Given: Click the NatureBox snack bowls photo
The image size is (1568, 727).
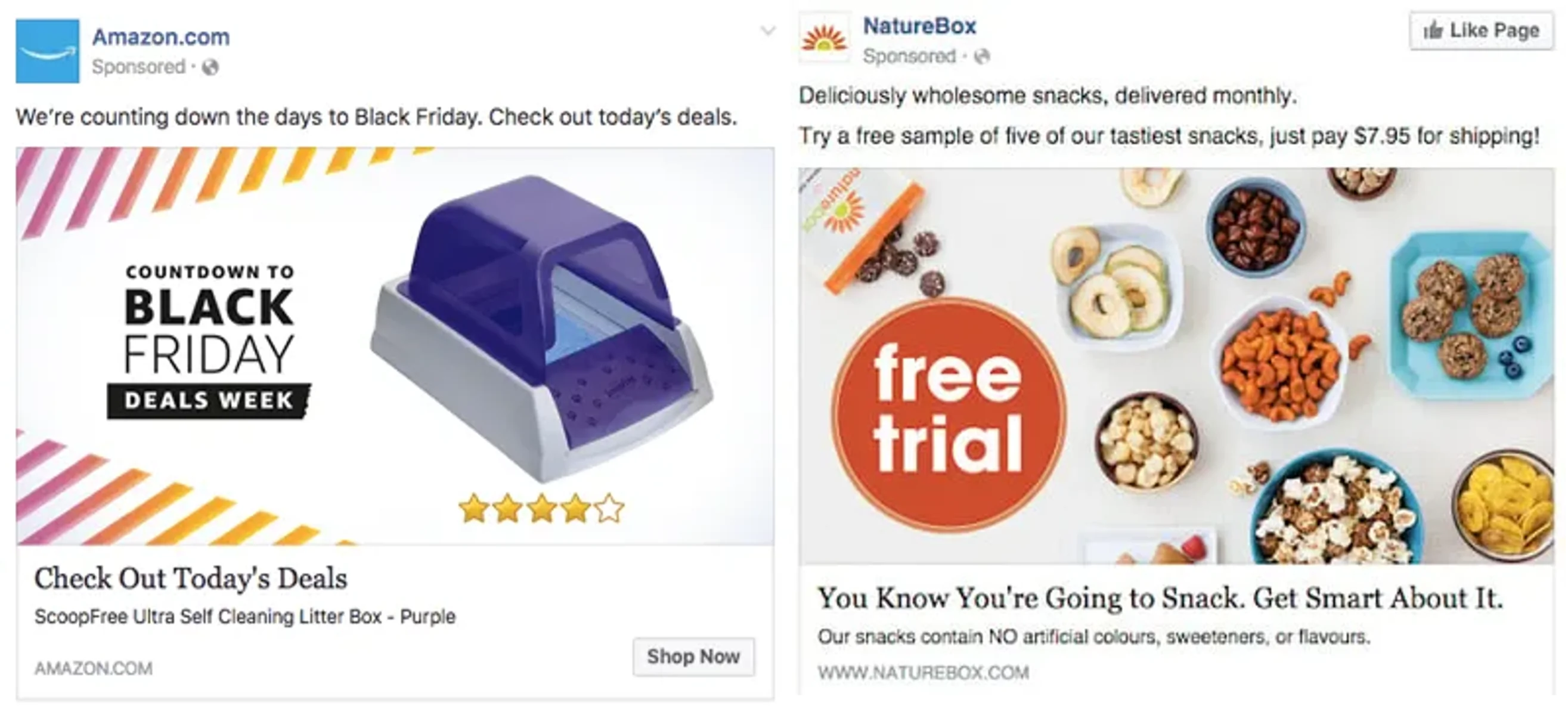Looking at the screenshot, I should [1177, 366].
